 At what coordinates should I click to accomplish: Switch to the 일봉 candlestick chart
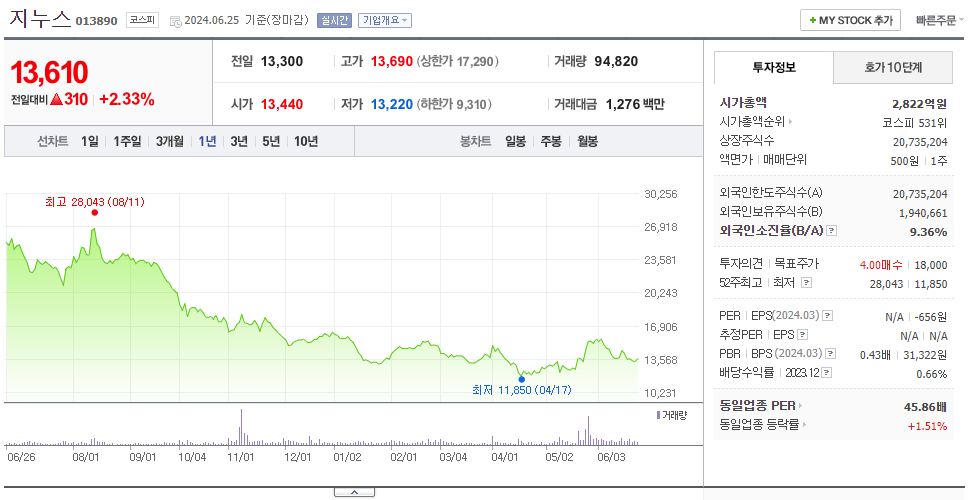pos(515,141)
